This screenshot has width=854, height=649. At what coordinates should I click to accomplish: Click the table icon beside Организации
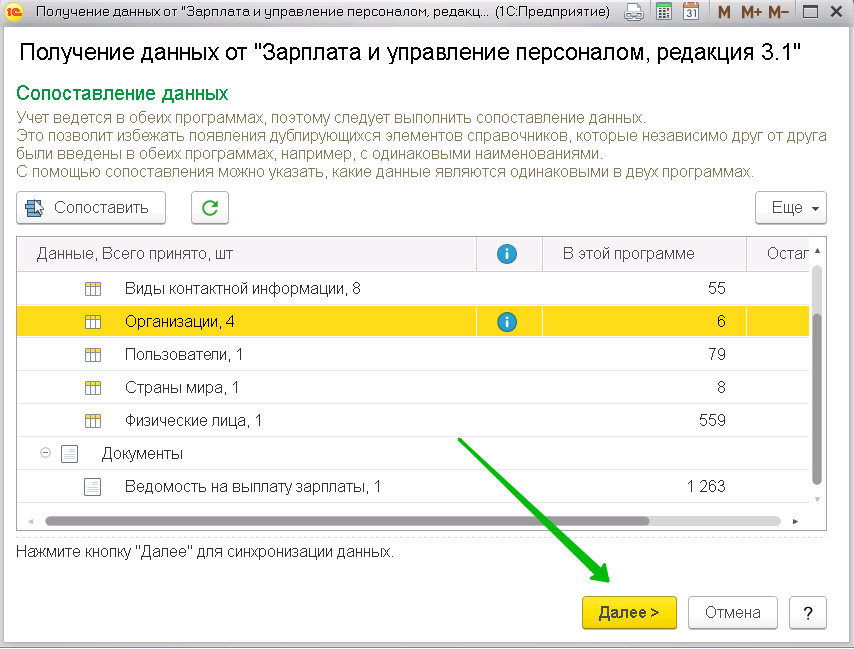tap(93, 322)
